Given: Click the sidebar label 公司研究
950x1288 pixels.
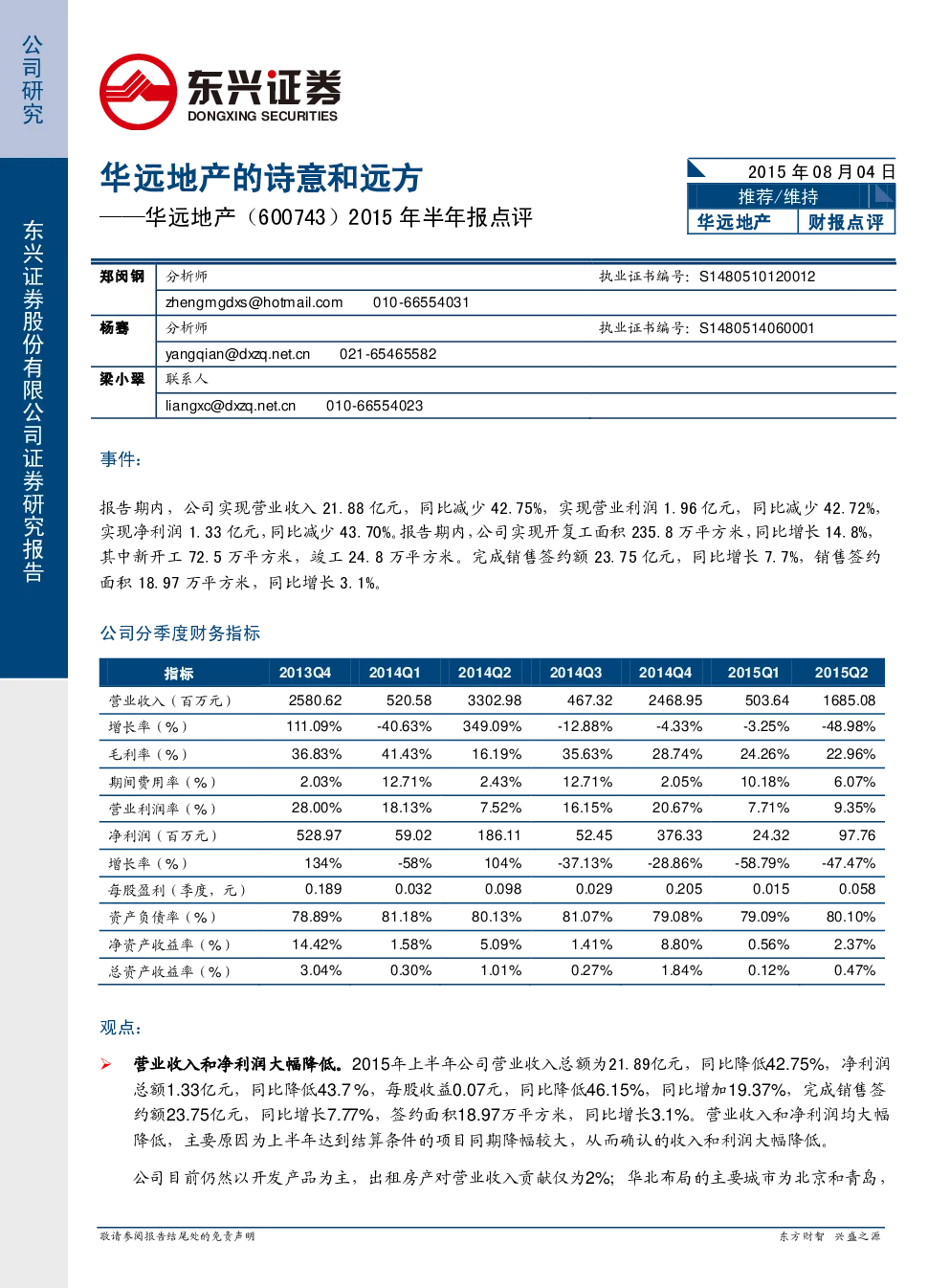Looking at the screenshot, I should point(33,80).
